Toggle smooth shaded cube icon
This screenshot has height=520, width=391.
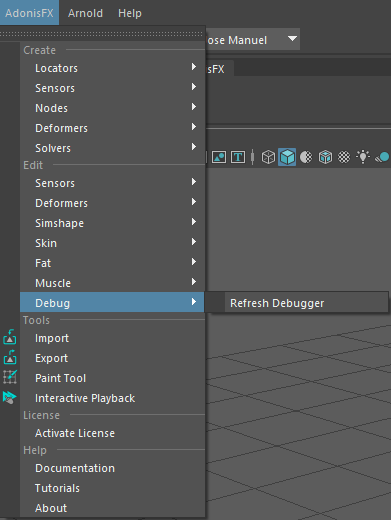287,157
